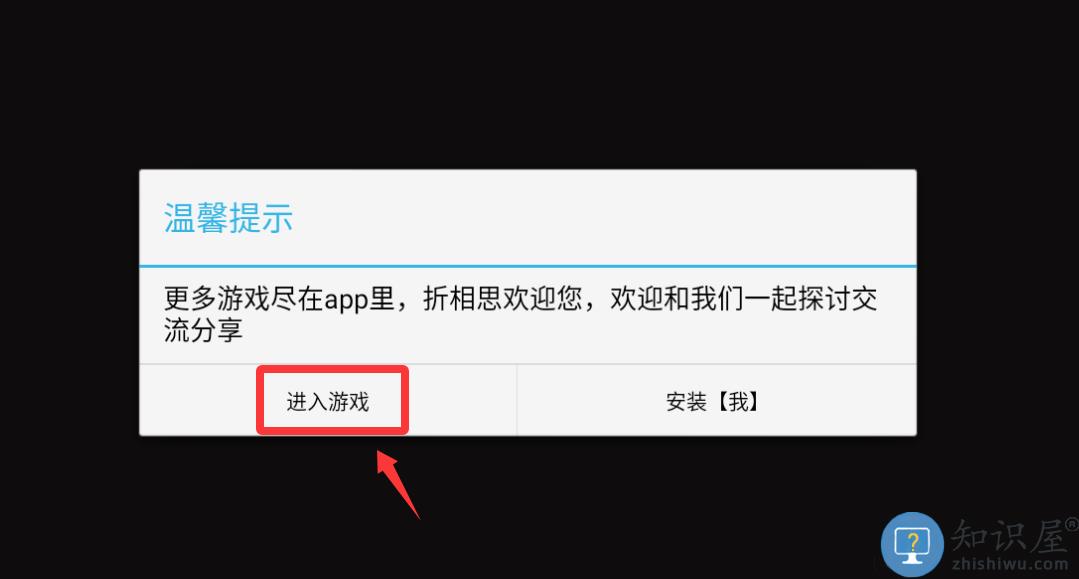This screenshot has width=1079, height=579.
Task: Click the red highlight border around 进入游戏
Action: (x=332, y=370)
